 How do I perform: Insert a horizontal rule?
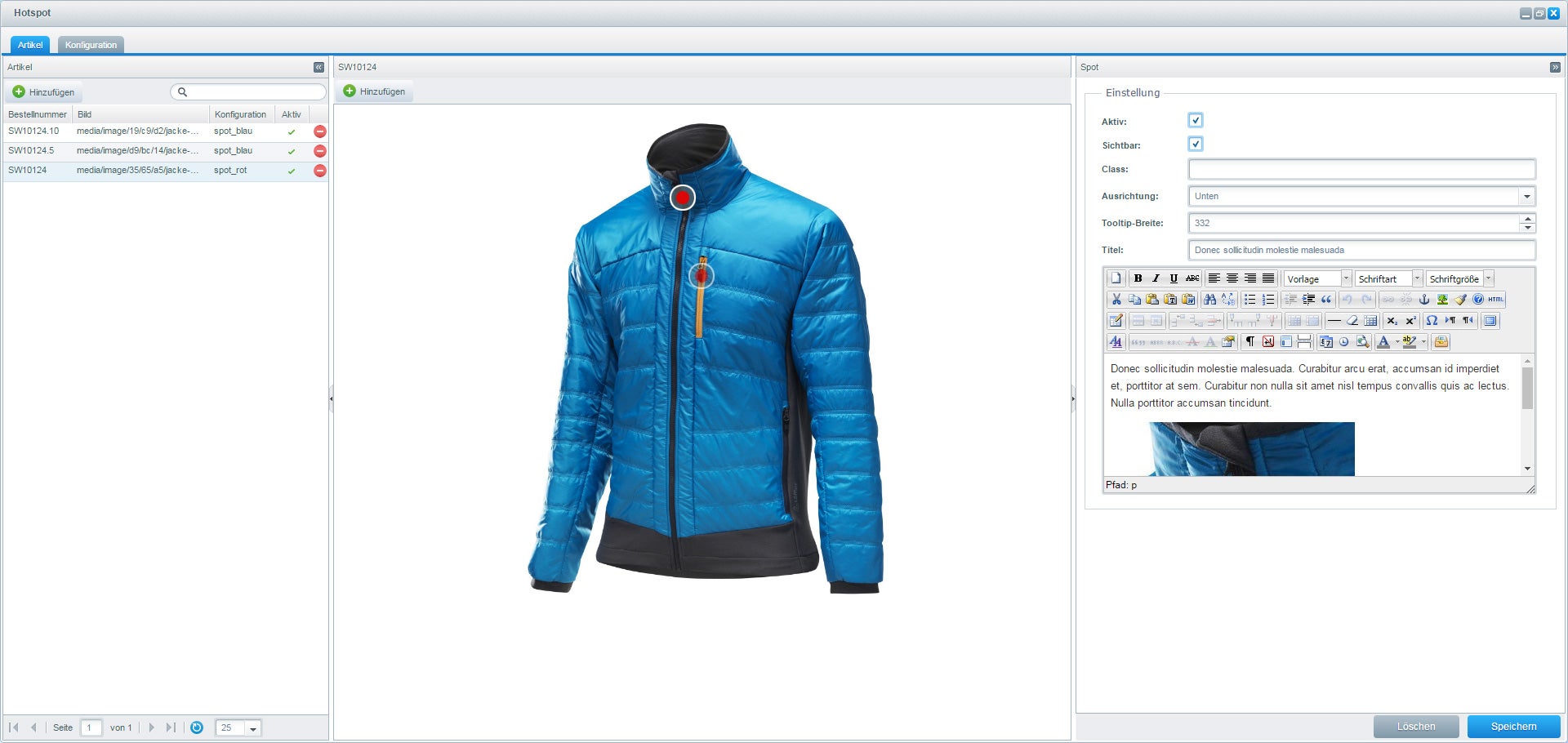pyautogui.click(x=1334, y=321)
